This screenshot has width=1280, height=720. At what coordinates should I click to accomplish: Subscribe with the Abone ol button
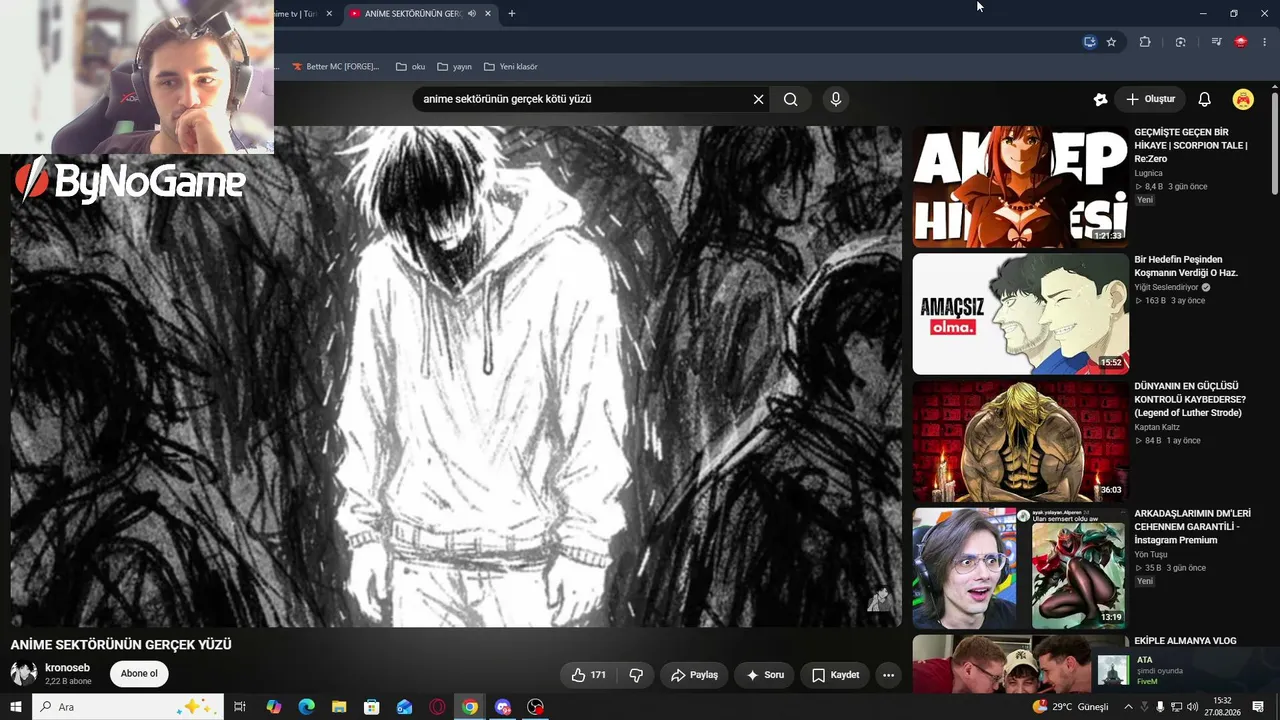click(x=139, y=674)
